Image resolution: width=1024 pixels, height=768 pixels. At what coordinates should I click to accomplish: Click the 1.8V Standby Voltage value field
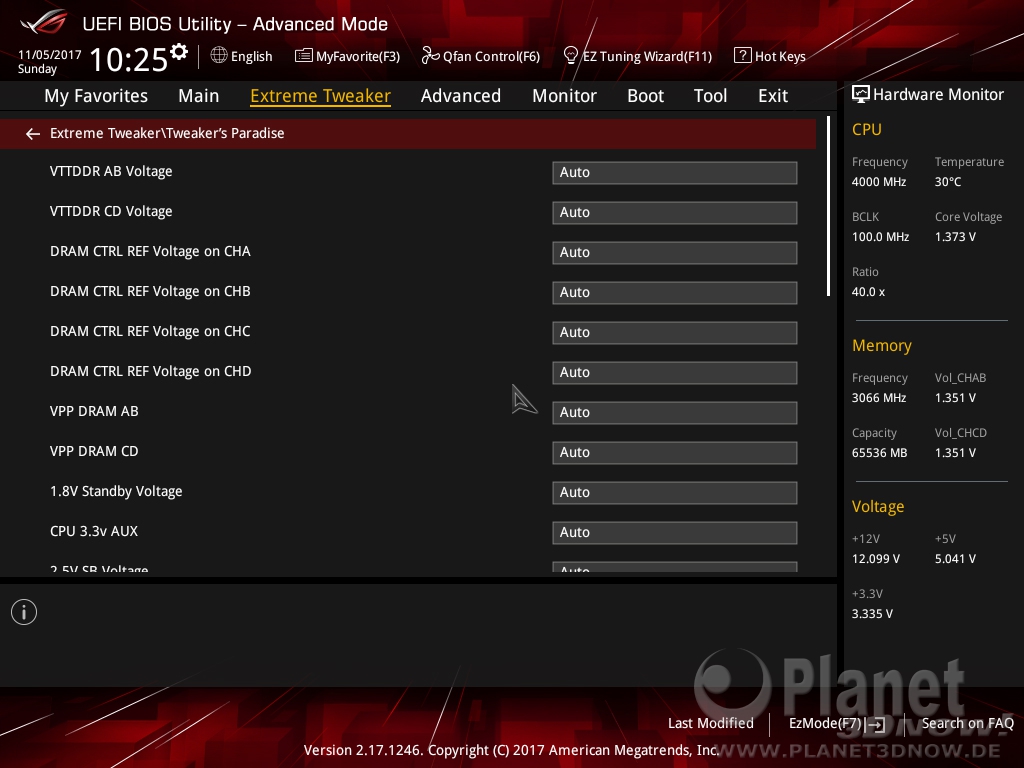[675, 492]
